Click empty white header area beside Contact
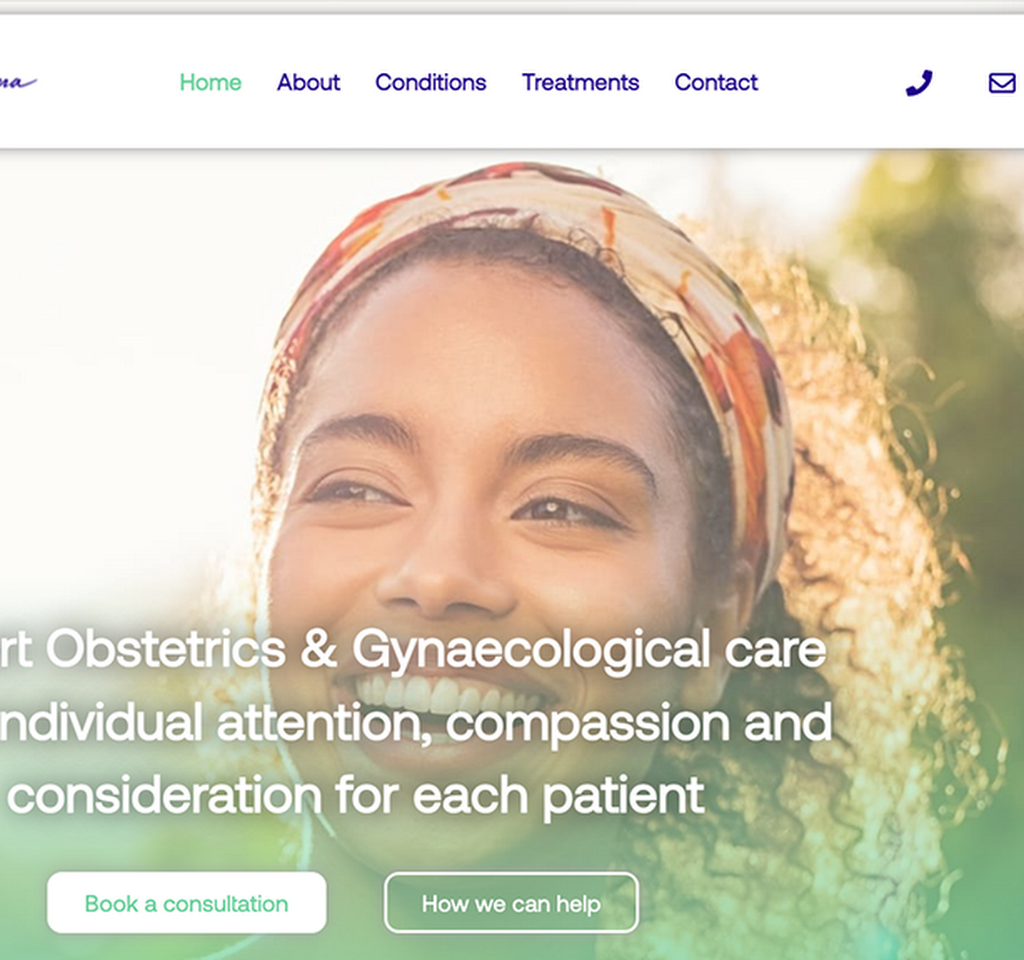Viewport: 1024px width, 960px height. click(x=829, y=82)
